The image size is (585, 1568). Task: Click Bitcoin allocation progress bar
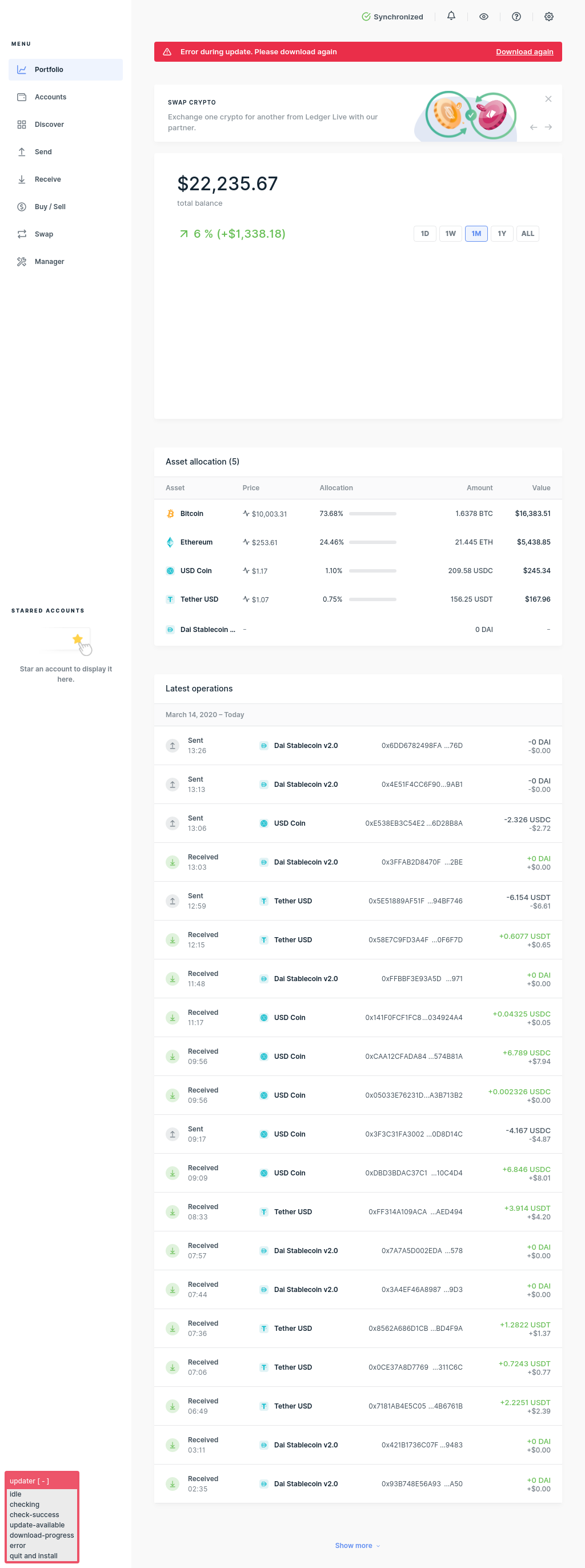click(x=372, y=514)
